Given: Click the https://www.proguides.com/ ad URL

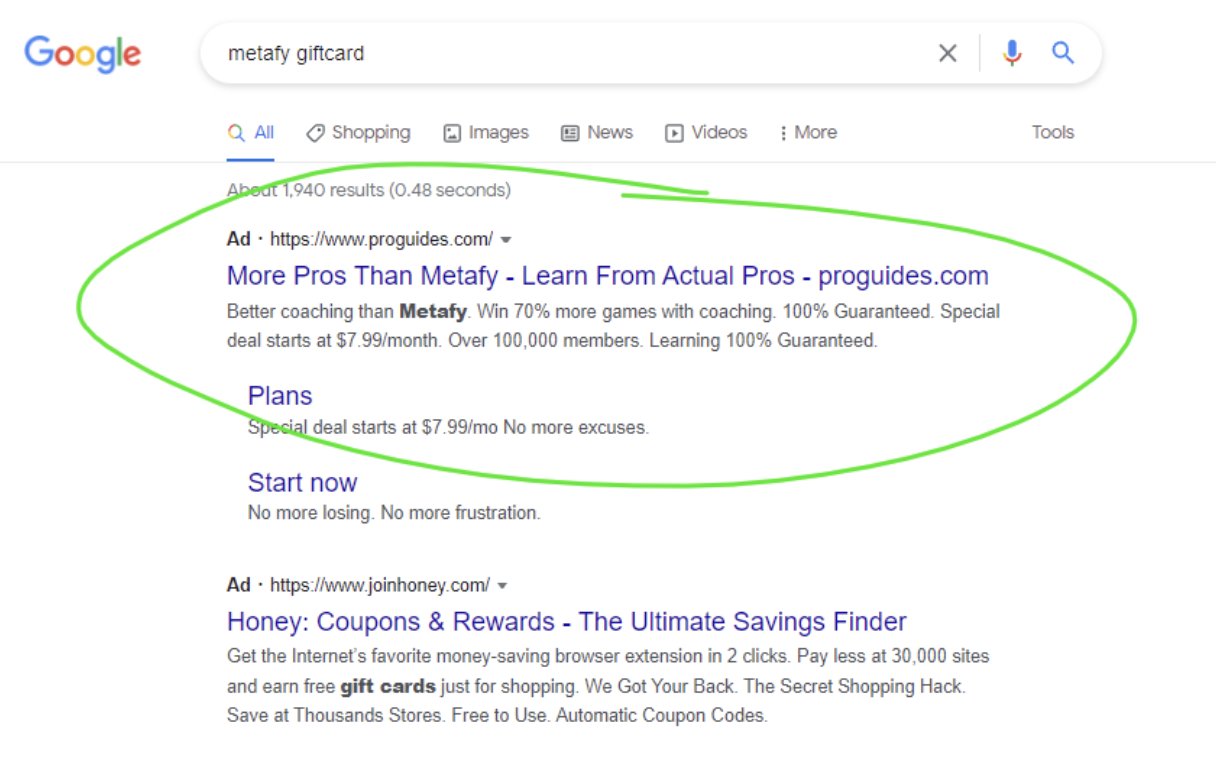Looking at the screenshot, I should [x=381, y=239].
